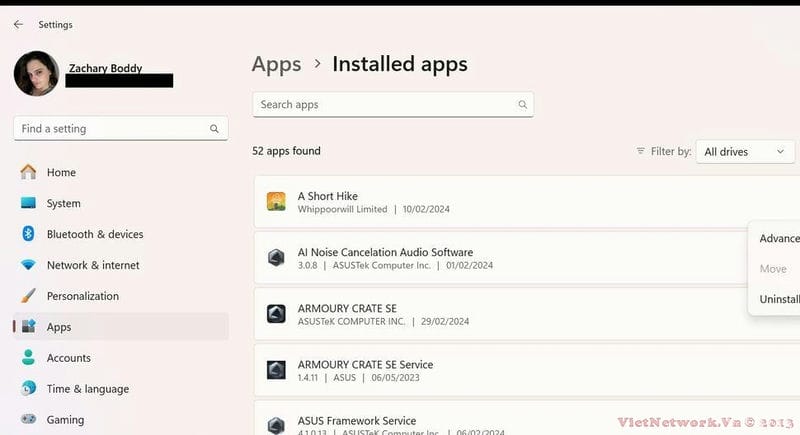Click the Search apps magnifier icon
800x435 pixels.
click(x=522, y=105)
